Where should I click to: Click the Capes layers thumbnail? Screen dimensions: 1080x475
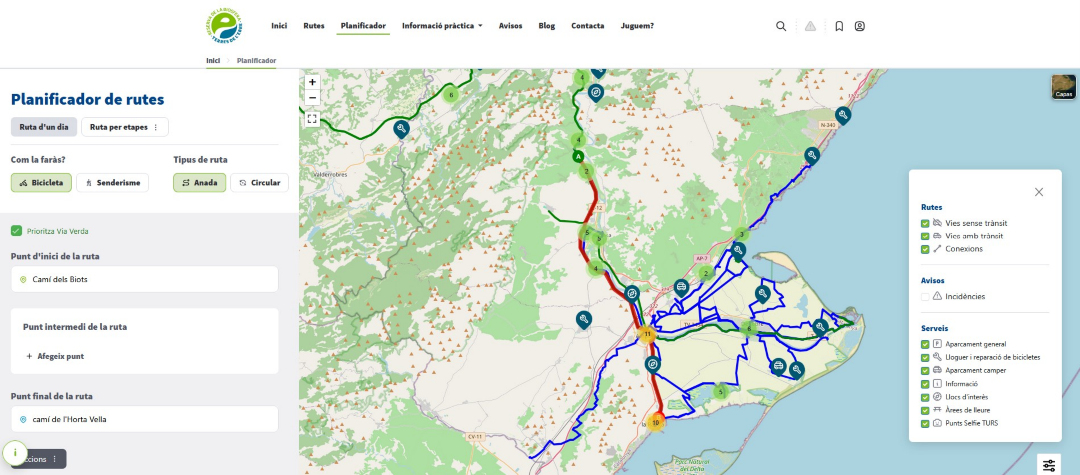click(1064, 88)
